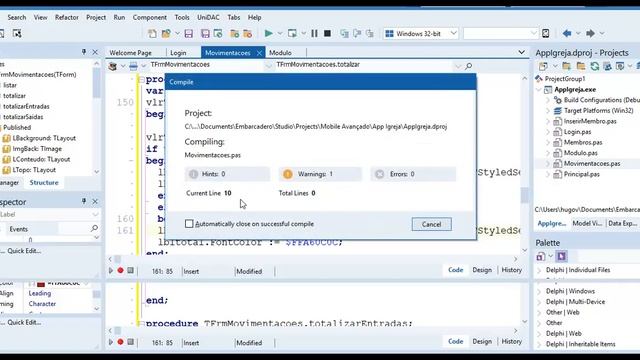Expand Build Configurations in Projects tree
640x360 pixels.
(x=548, y=100)
